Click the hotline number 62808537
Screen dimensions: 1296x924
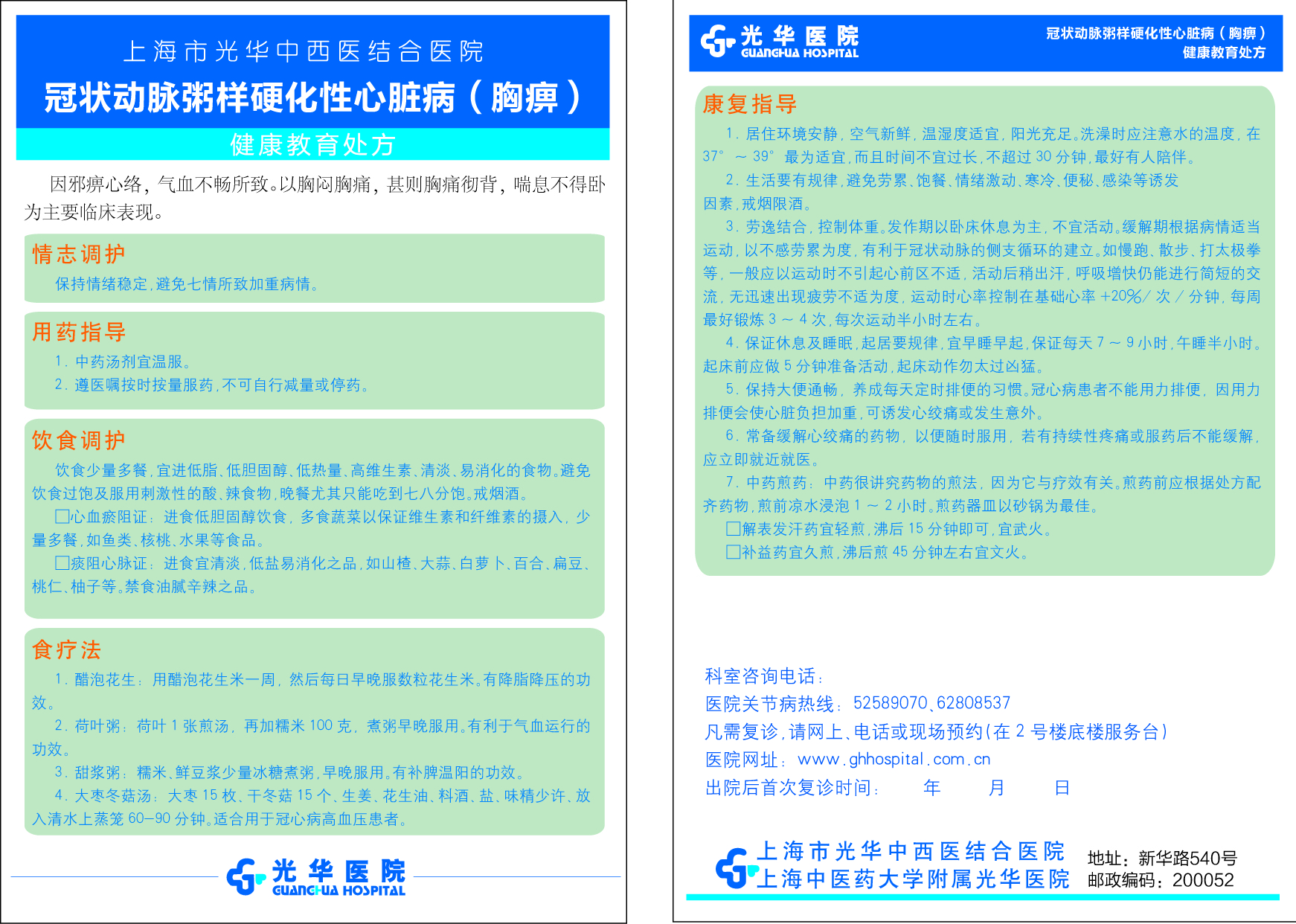974,703
